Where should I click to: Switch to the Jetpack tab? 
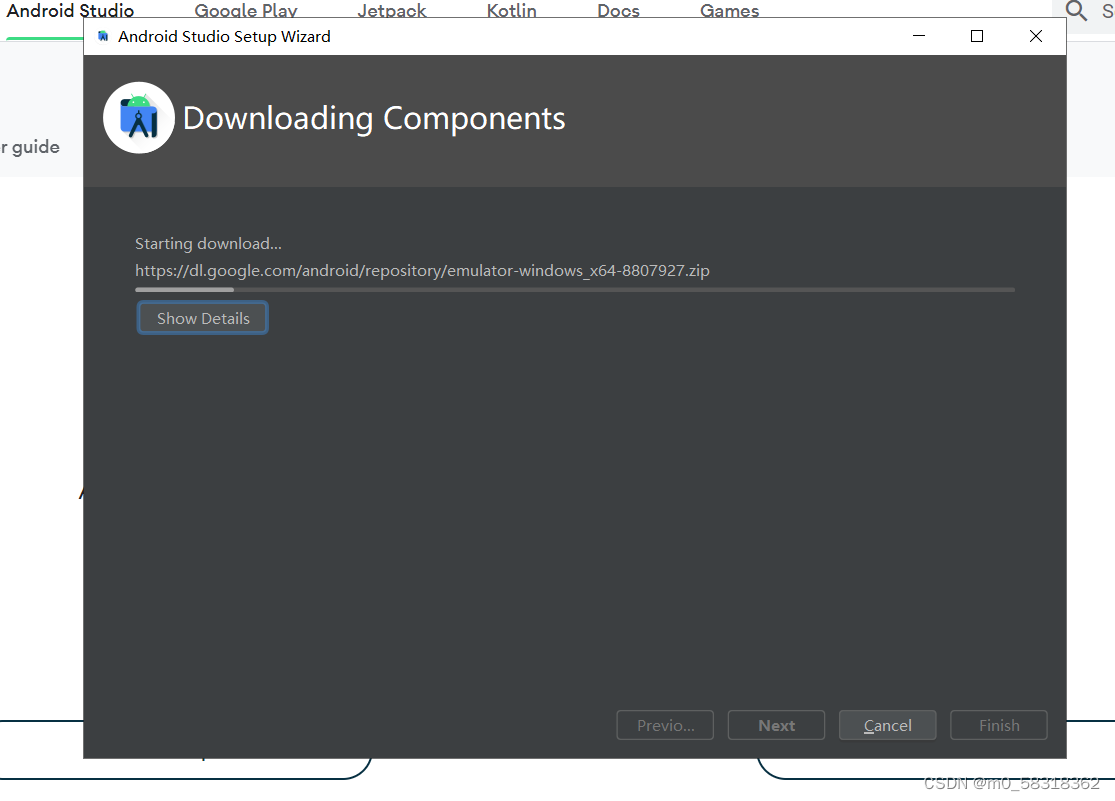392,10
